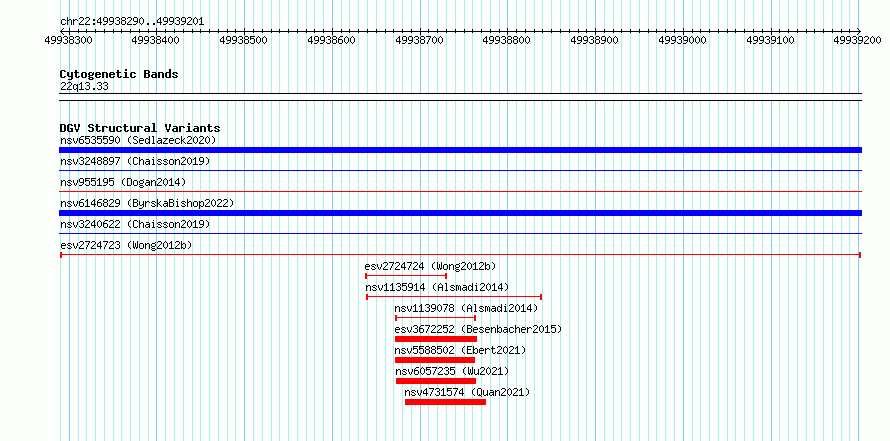
Task: Select the red nsv4731574 variant bar
Action: 446,402
